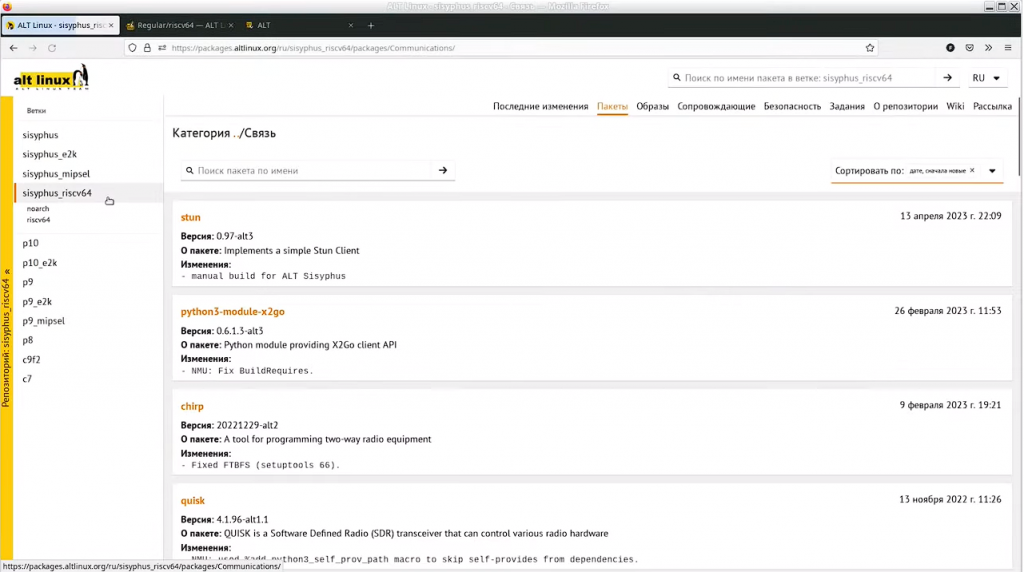This screenshot has width=1024, height=572.
Task: Open the site permissions icon in address bar
Action: tap(162, 48)
